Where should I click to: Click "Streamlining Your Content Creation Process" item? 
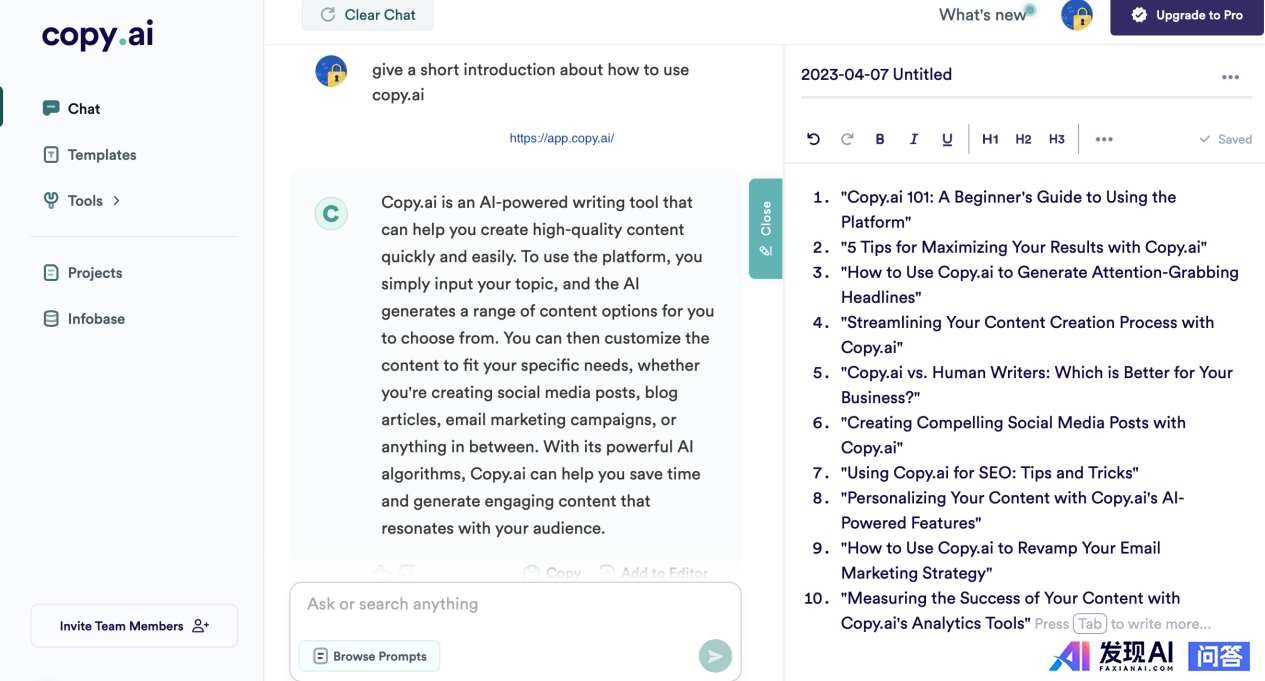click(1027, 335)
